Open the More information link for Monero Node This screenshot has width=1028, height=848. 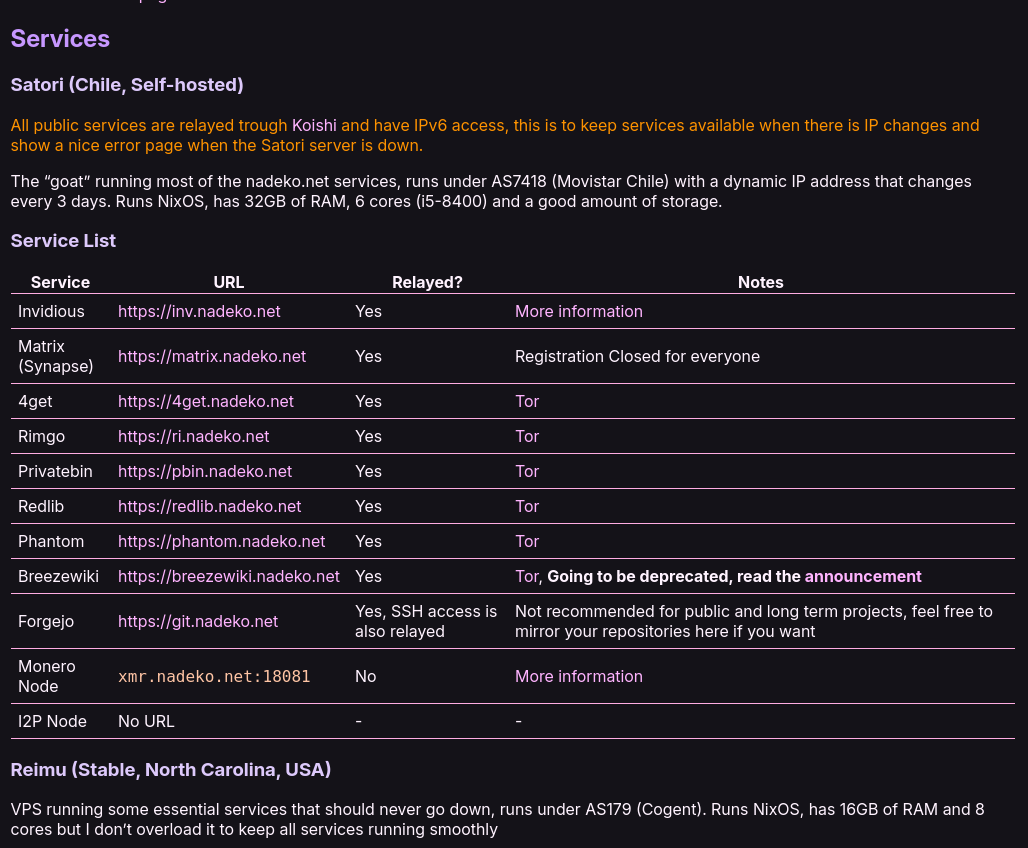[579, 676]
